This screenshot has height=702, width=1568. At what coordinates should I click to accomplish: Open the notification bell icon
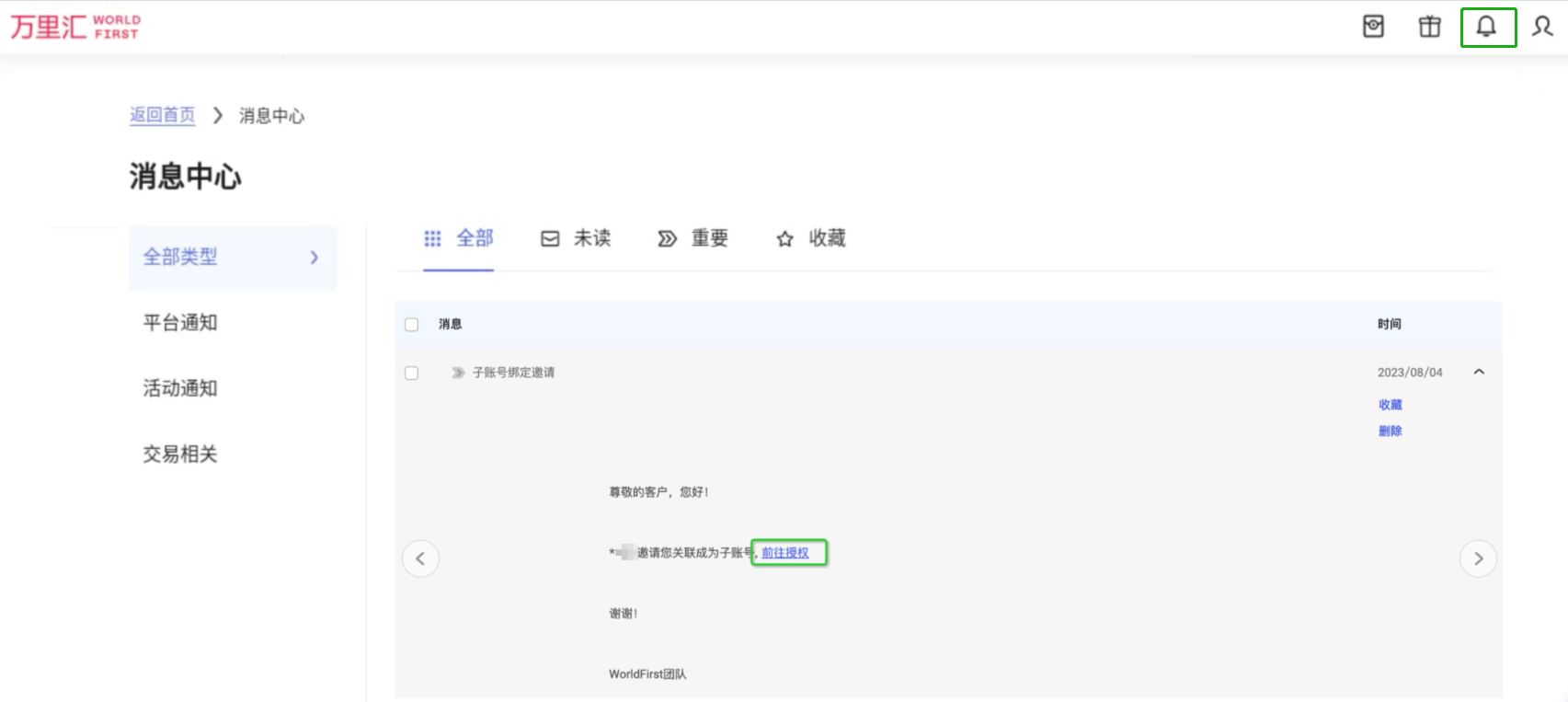(1487, 27)
